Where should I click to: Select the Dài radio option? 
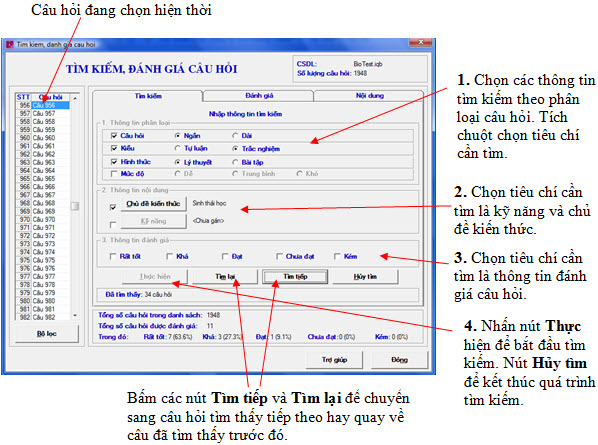pos(235,136)
